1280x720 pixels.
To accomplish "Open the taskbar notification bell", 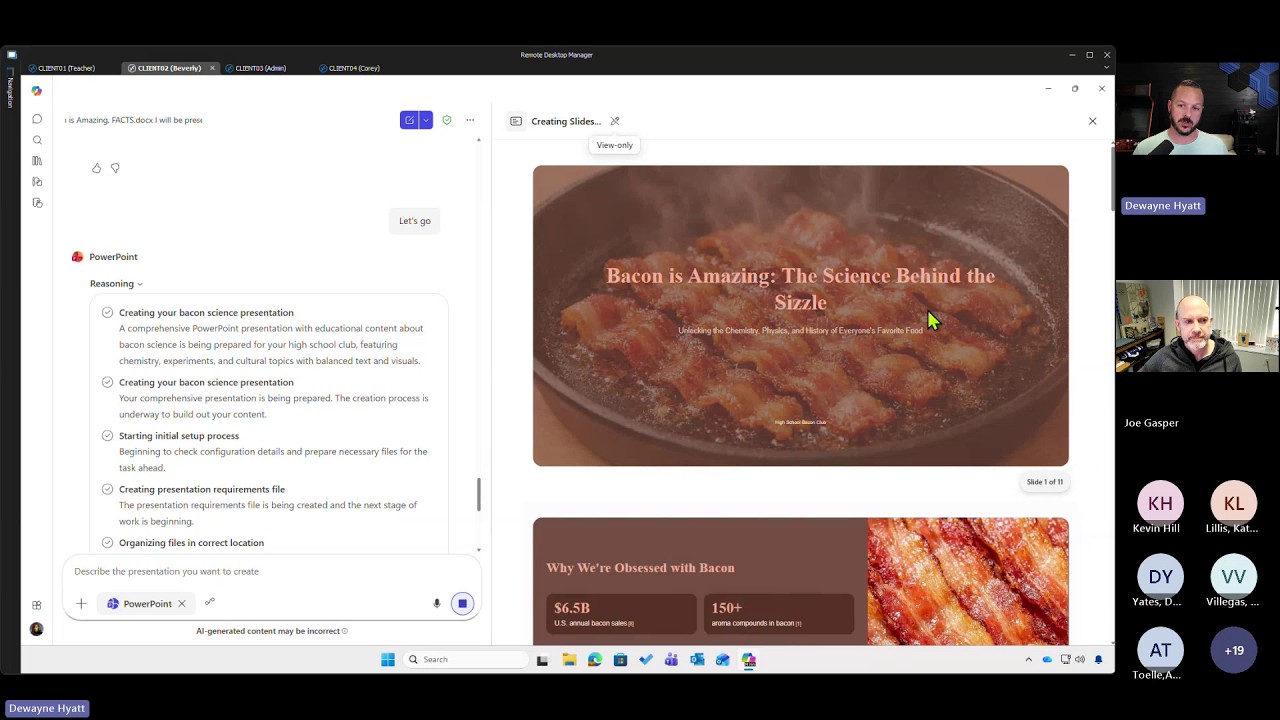I will 1098,660.
